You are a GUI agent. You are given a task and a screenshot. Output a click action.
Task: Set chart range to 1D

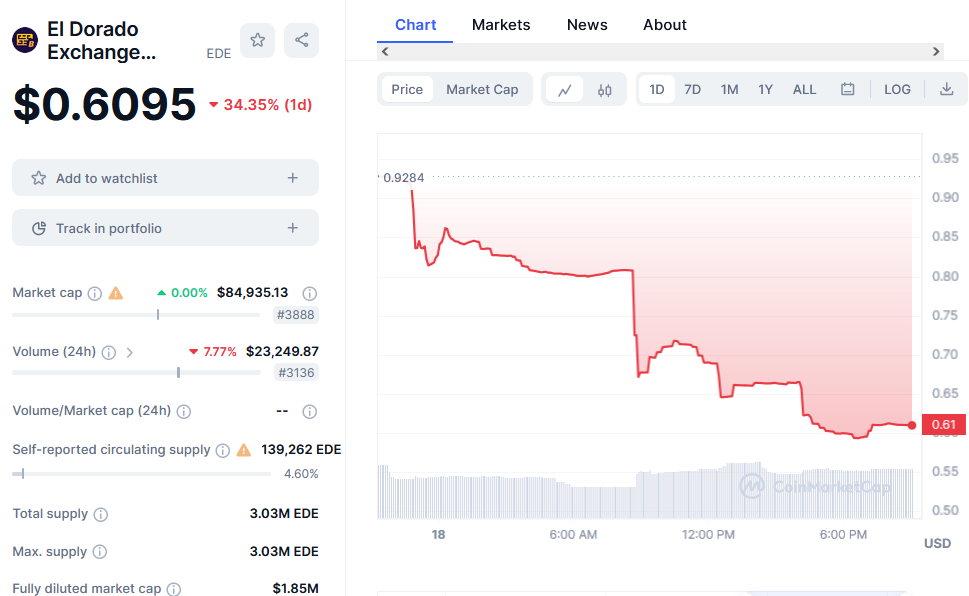click(656, 90)
